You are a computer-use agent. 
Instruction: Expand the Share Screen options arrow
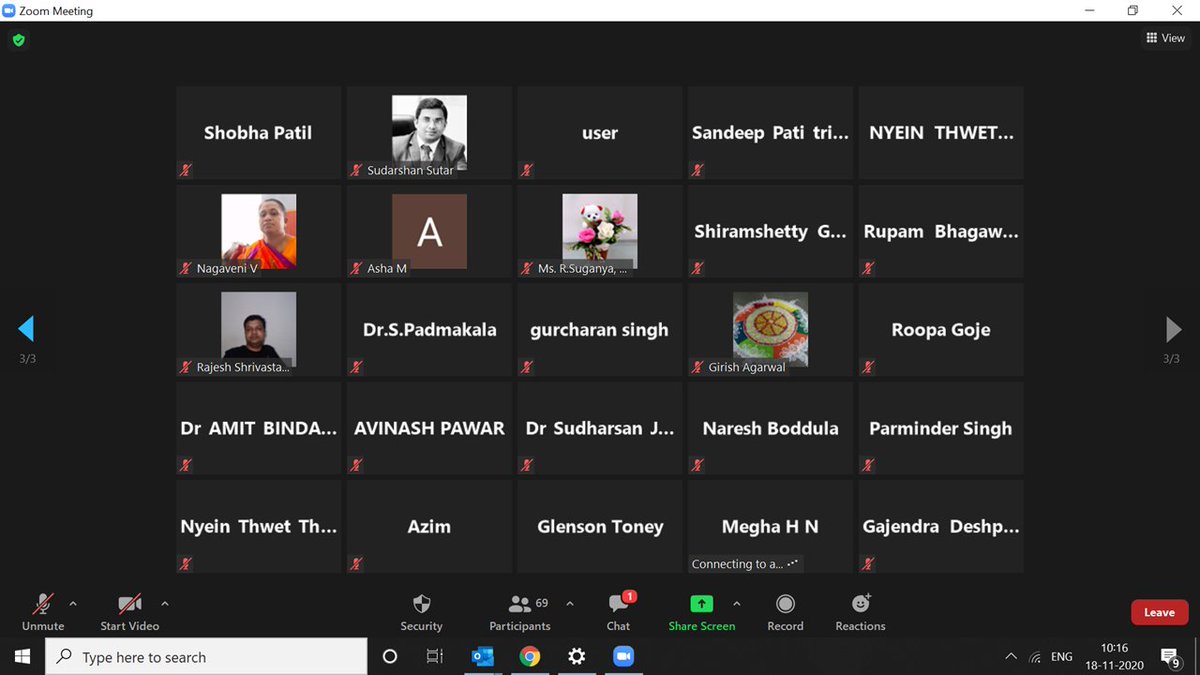click(x=737, y=603)
